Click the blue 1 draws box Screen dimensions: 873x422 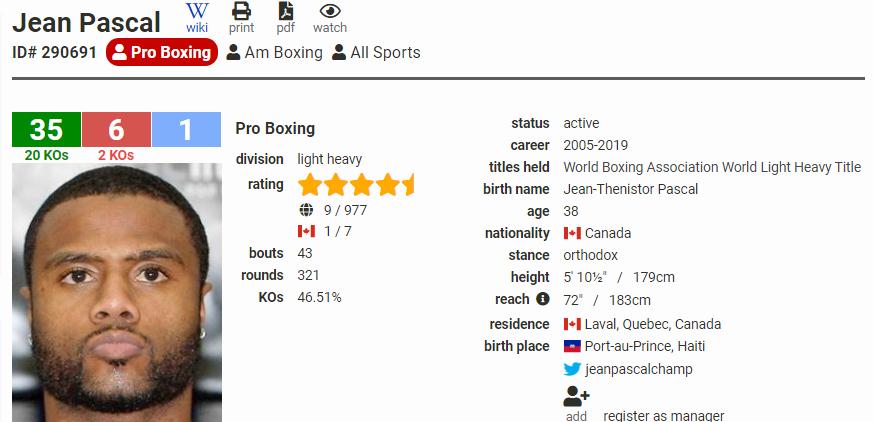coord(186,129)
